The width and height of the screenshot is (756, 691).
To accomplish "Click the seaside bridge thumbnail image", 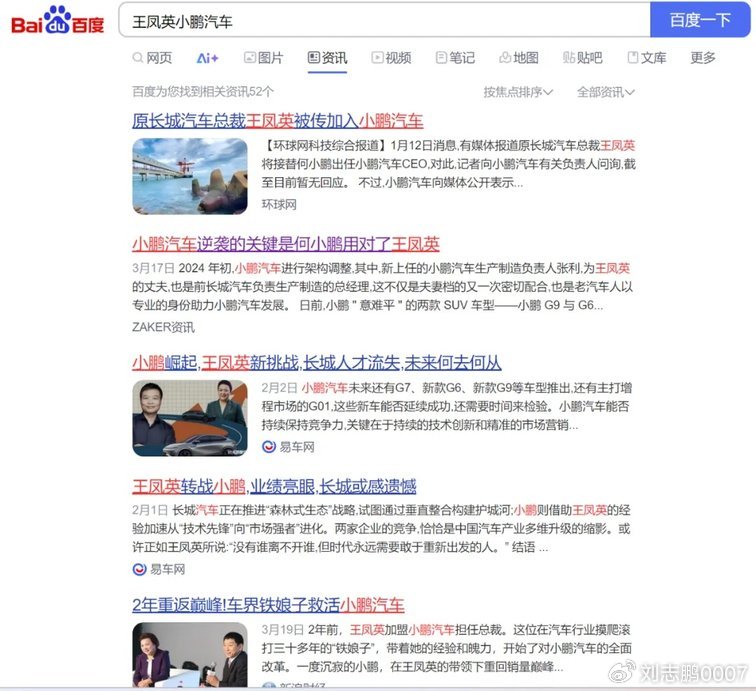I will tap(190, 176).
